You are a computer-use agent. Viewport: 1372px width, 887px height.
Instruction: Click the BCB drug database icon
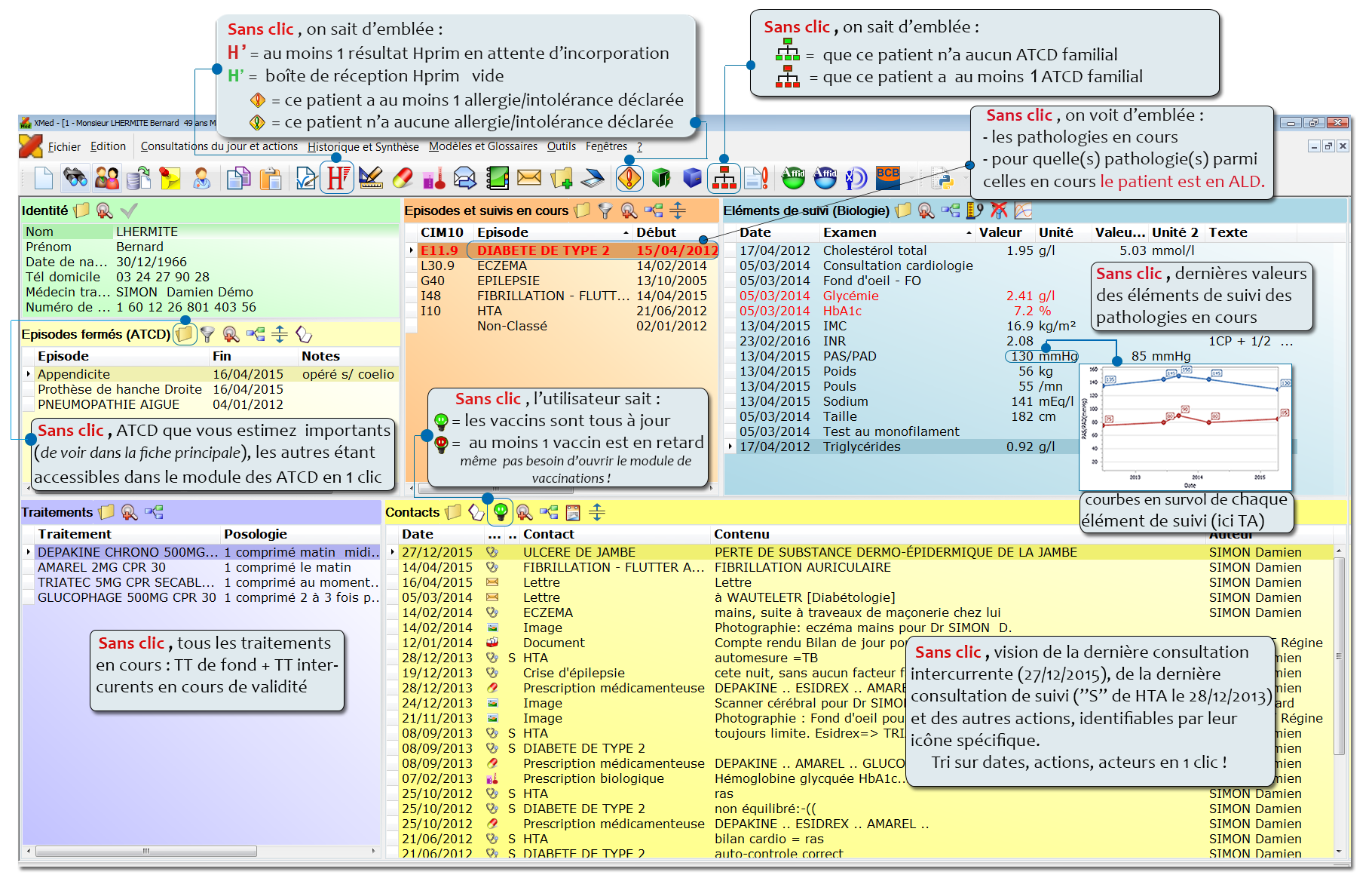[x=887, y=176]
